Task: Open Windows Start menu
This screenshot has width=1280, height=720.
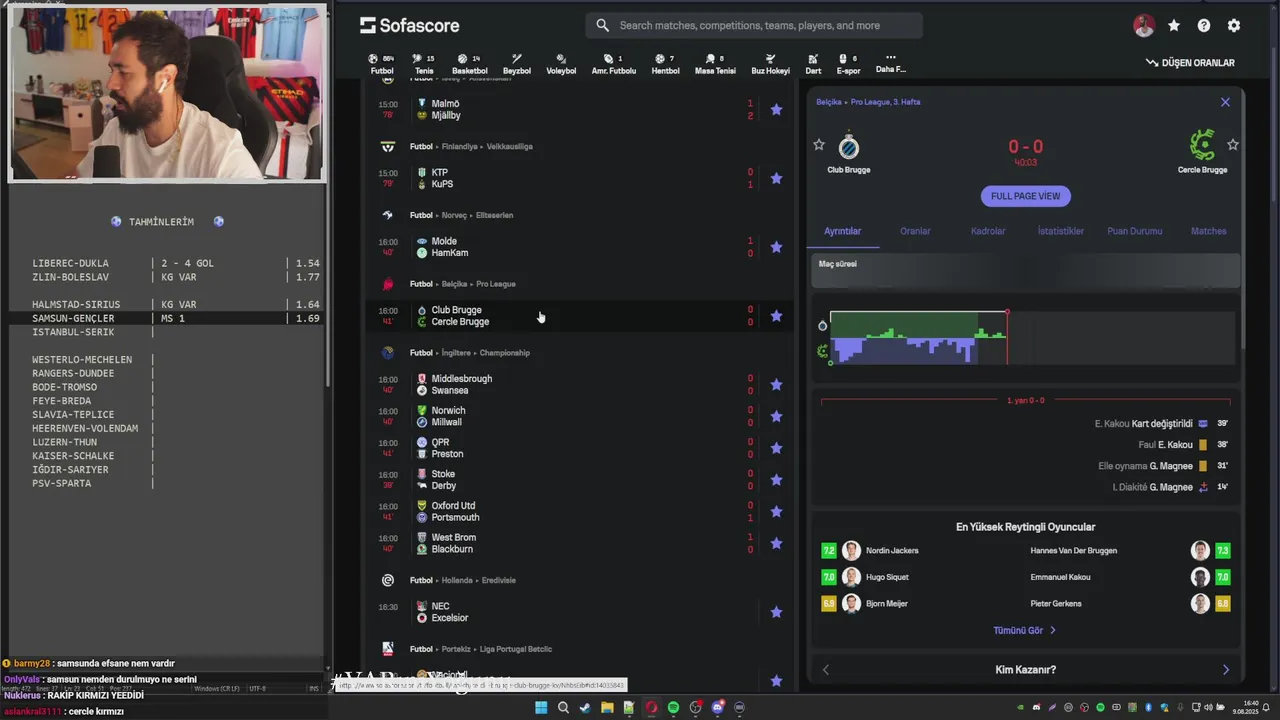Action: click(541, 708)
